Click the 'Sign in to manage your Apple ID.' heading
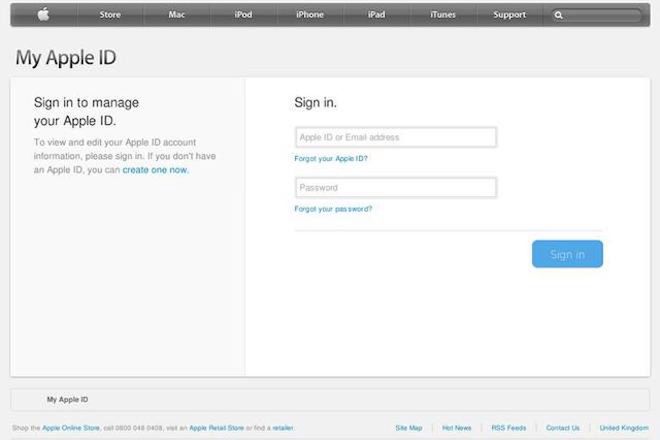The height and width of the screenshot is (440, 660). (86, 112)
